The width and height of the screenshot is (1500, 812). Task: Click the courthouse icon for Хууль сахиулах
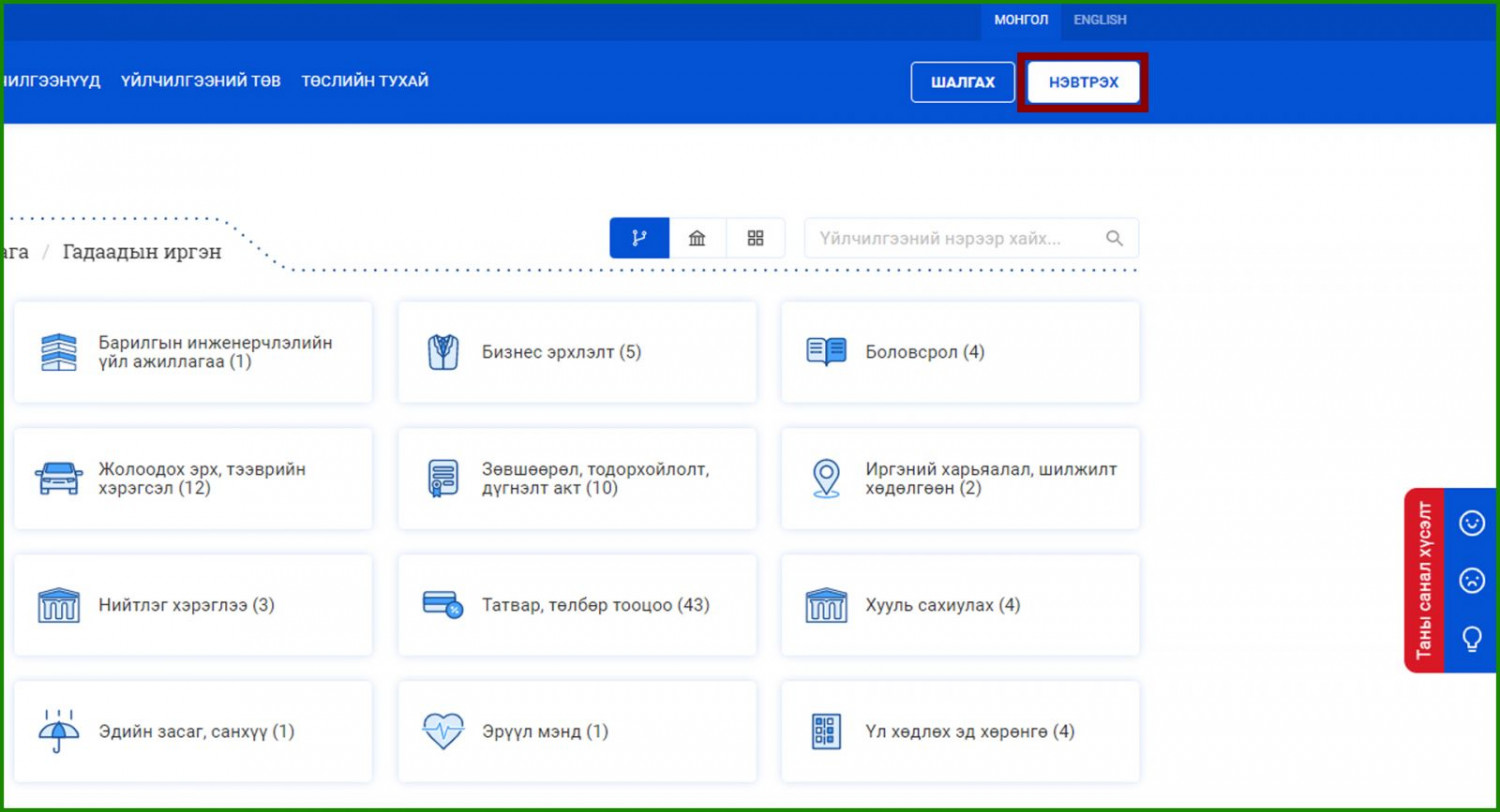826,605
